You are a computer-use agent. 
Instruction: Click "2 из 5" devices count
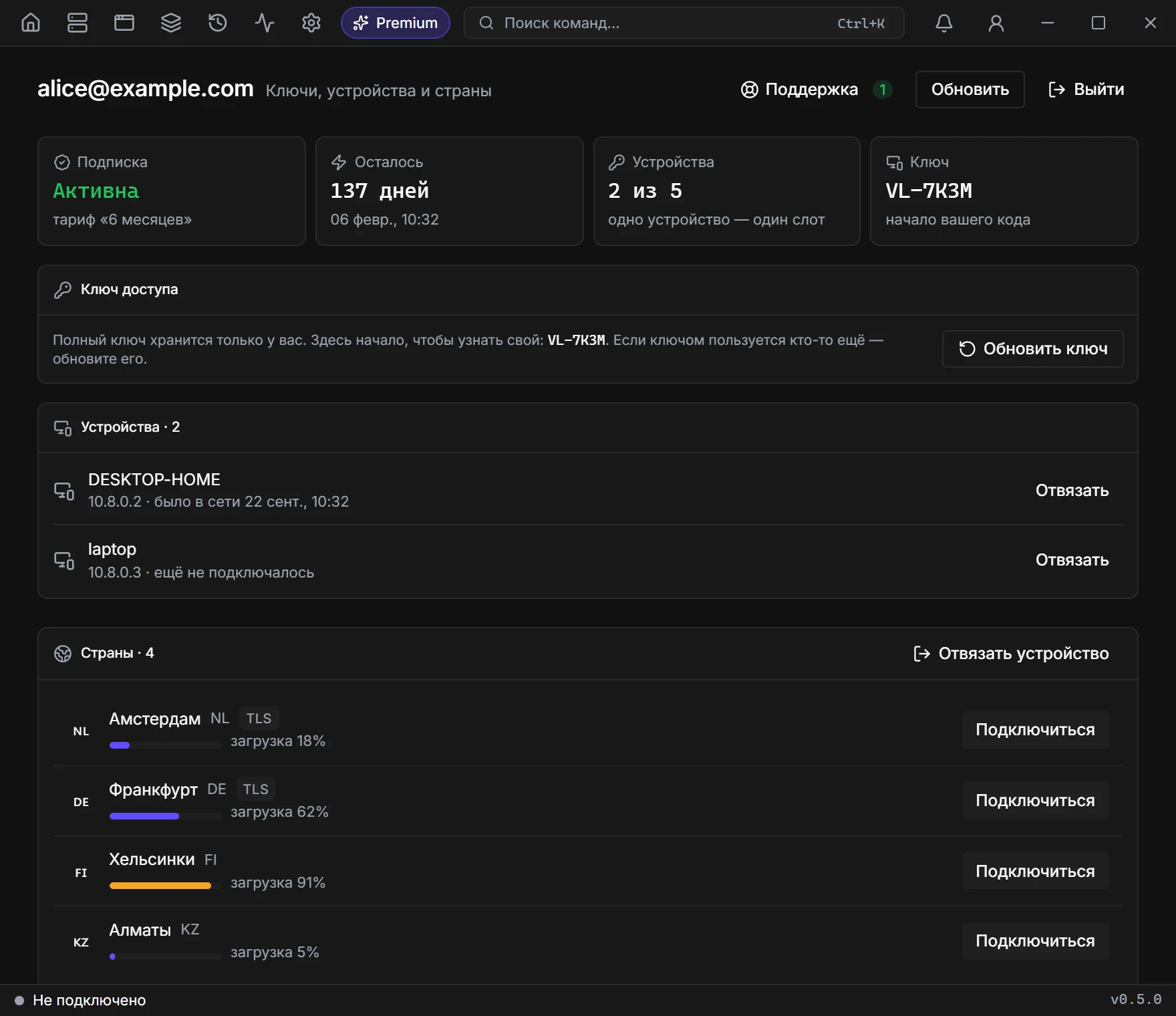645,191
